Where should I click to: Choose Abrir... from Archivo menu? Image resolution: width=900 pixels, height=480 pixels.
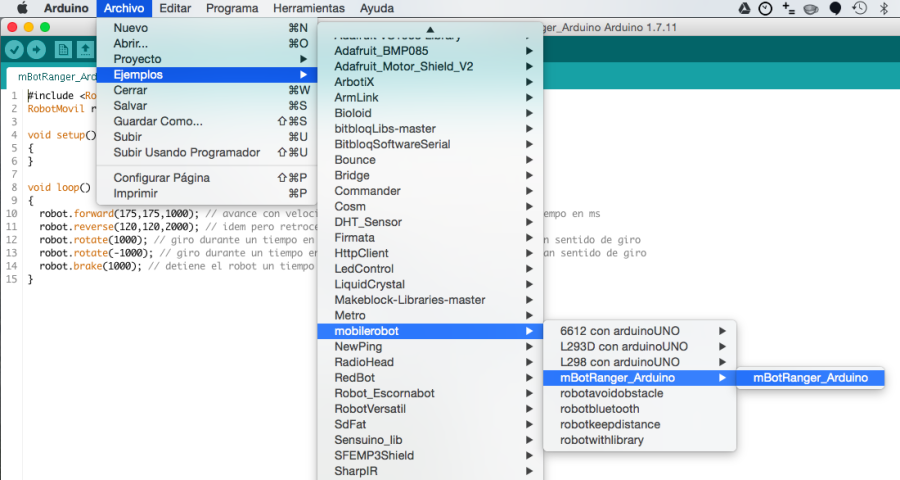point(207,43)
